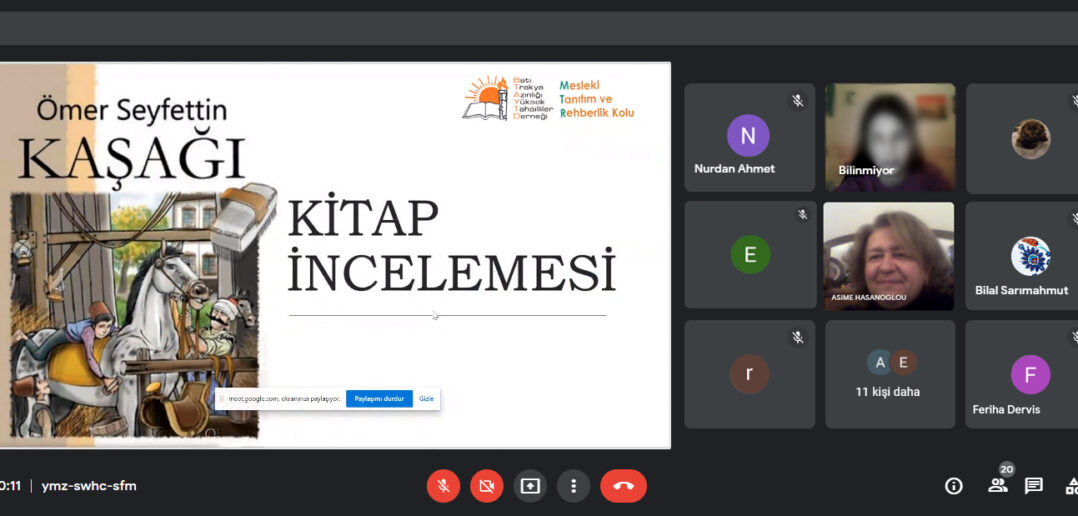Screen dimensions: 1078x516
Task: Show the participants list with badge 20
Action: [998, 484]
